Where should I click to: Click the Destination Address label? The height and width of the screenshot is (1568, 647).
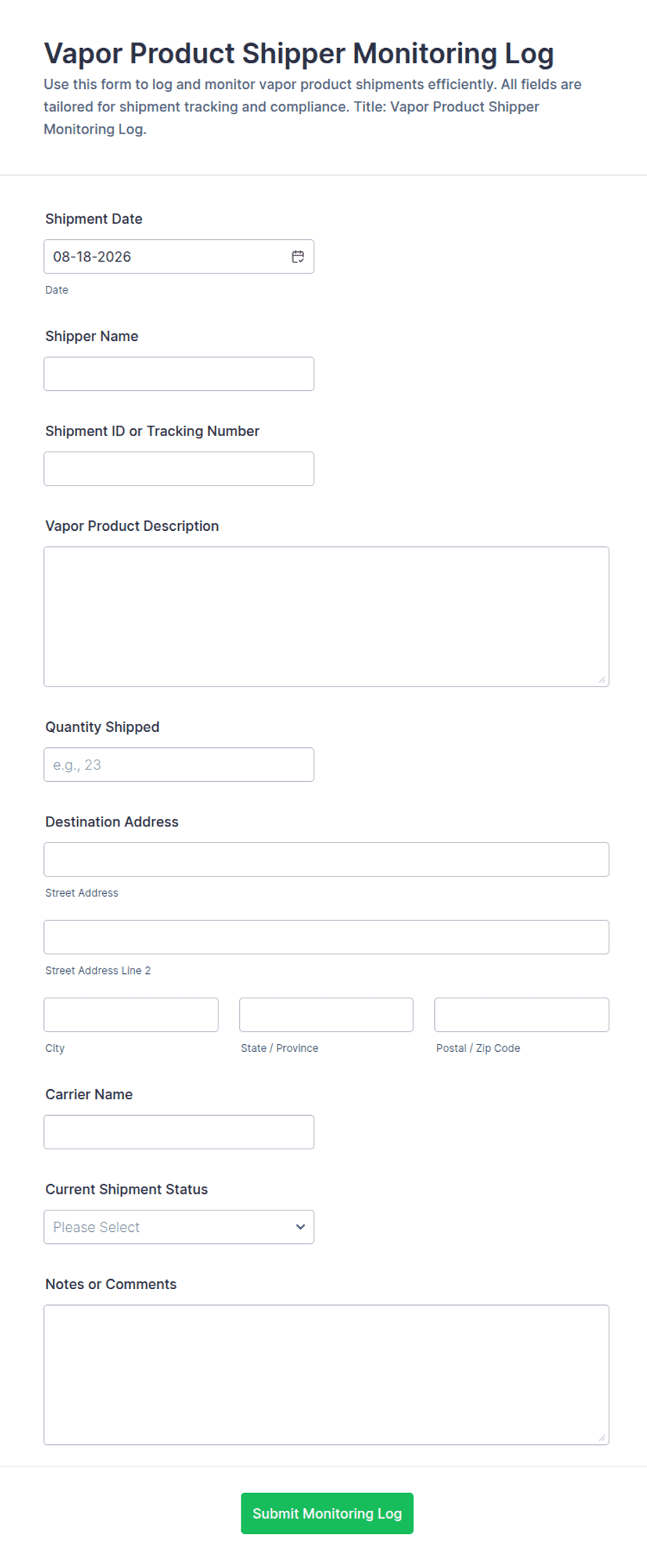coord(112,822)
